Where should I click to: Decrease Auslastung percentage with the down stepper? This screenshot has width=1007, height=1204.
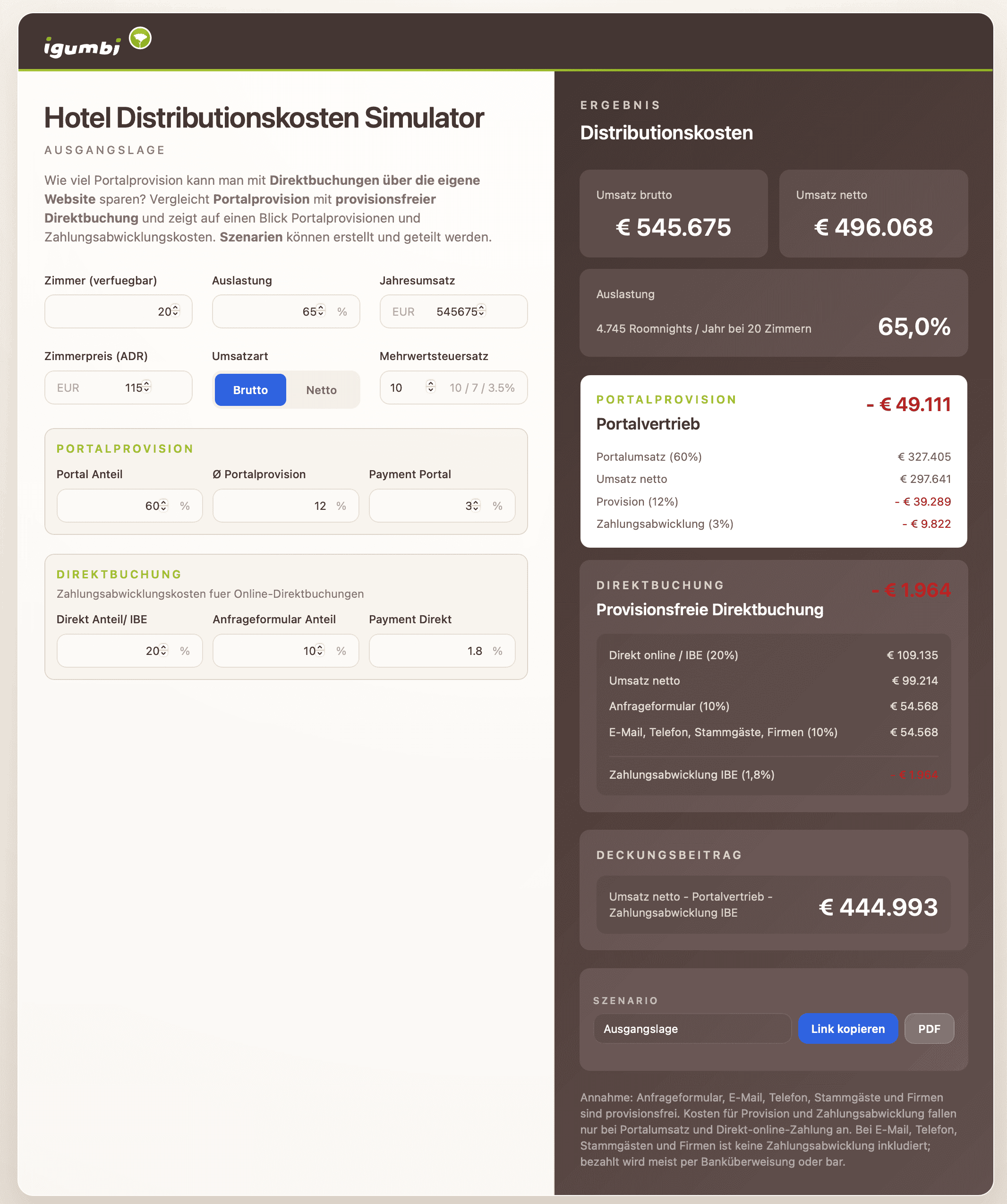tap(320, 315)
